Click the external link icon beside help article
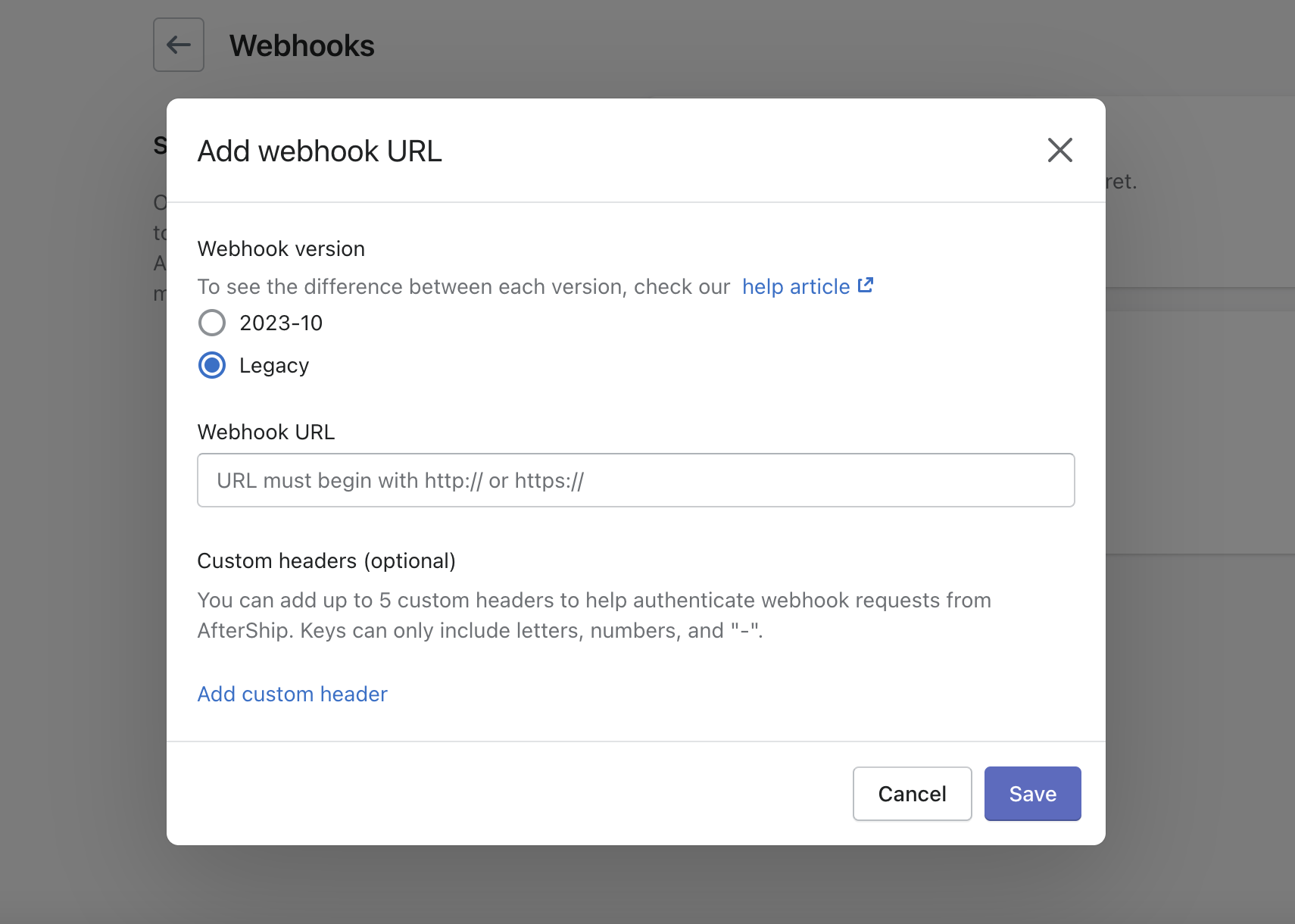The height and width of the screenshot is (924, 1295). 866,286
